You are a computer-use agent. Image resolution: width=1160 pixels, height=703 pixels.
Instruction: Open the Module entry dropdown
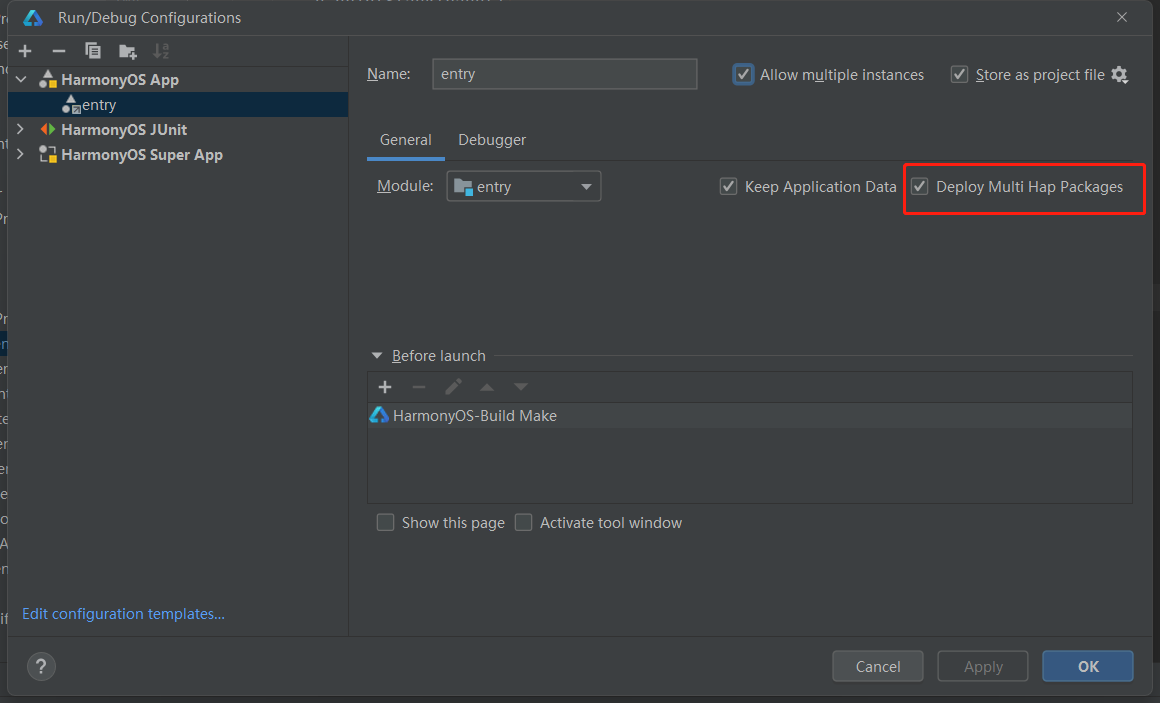coord(524,186)
